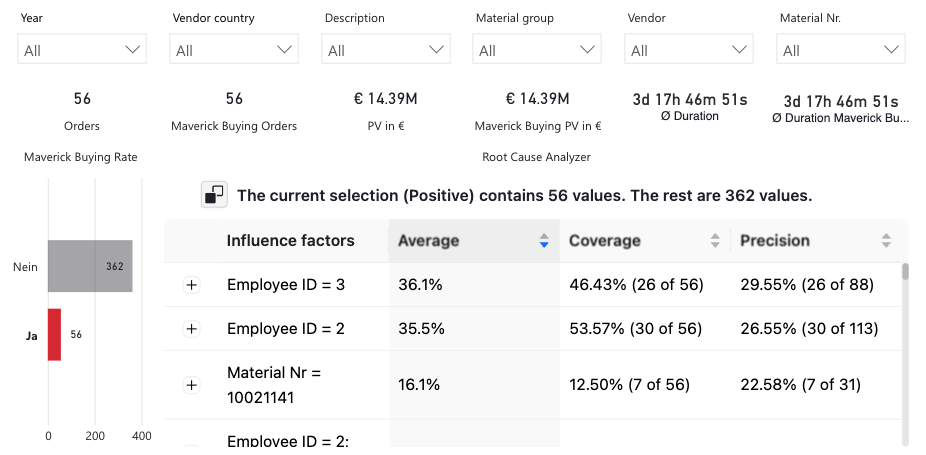Viewport: 926px width, 455px height.
Task: Click the Maverick Buying PV in € value
Action: (537, 99)
